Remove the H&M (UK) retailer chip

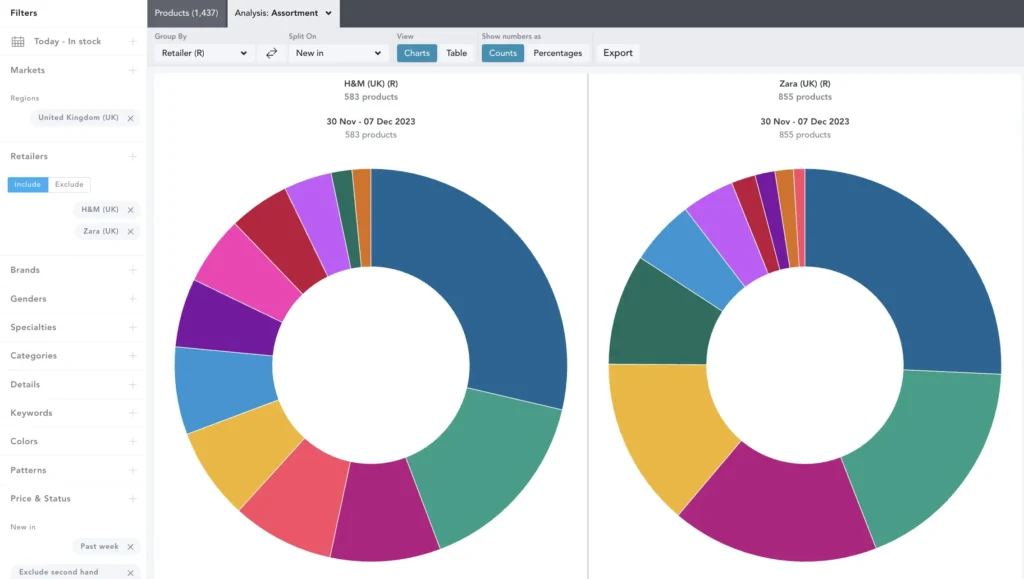[131, 210]
